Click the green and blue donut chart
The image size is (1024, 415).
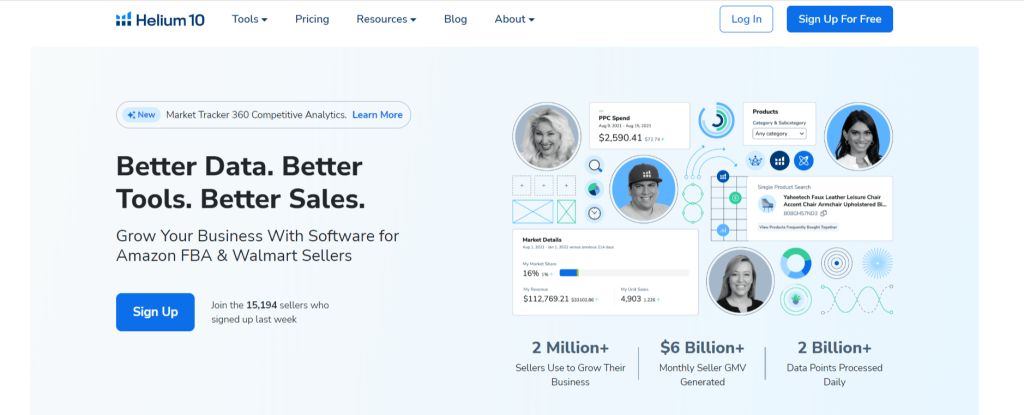(x=795, y=263)
